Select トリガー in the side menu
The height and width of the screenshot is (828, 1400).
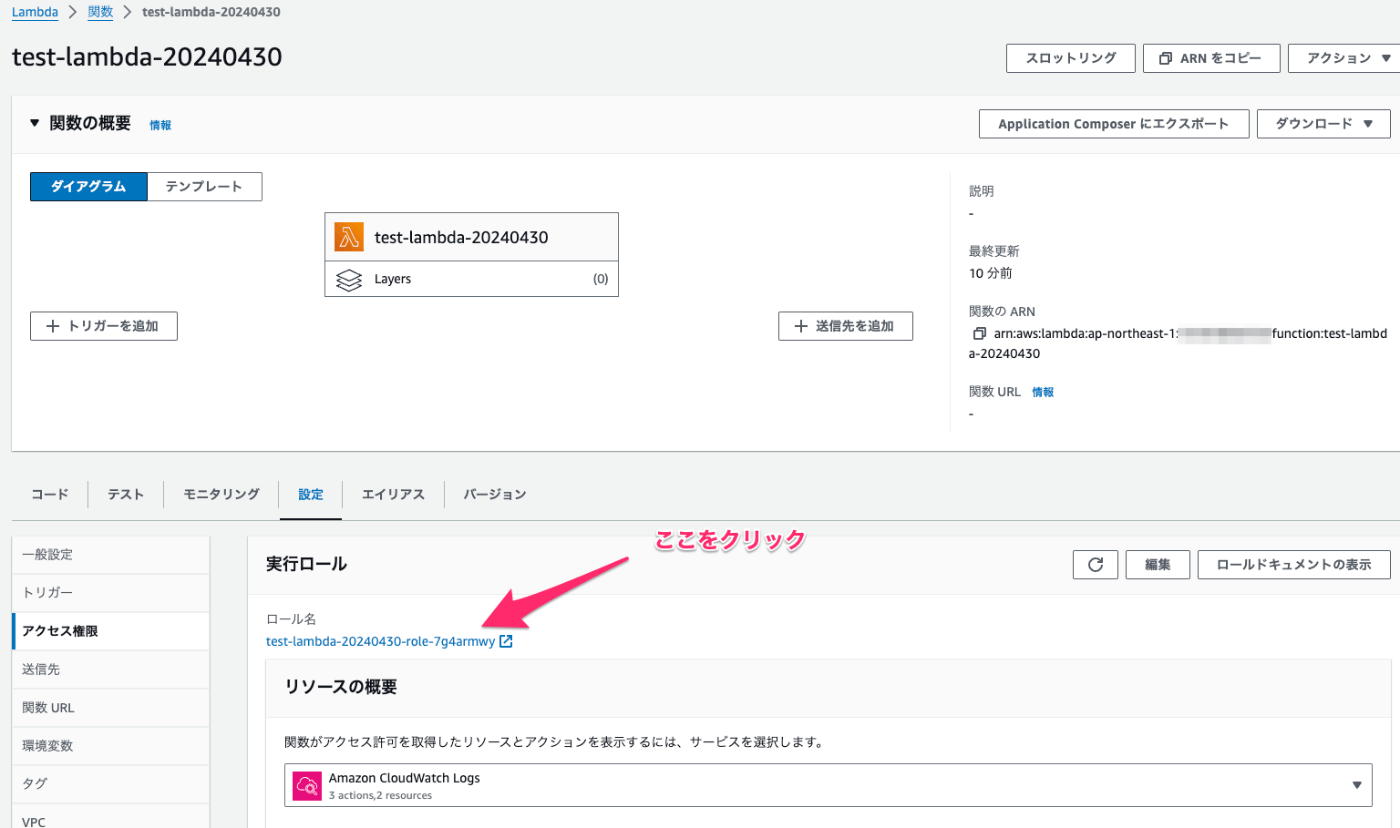[x=110, y=593]
